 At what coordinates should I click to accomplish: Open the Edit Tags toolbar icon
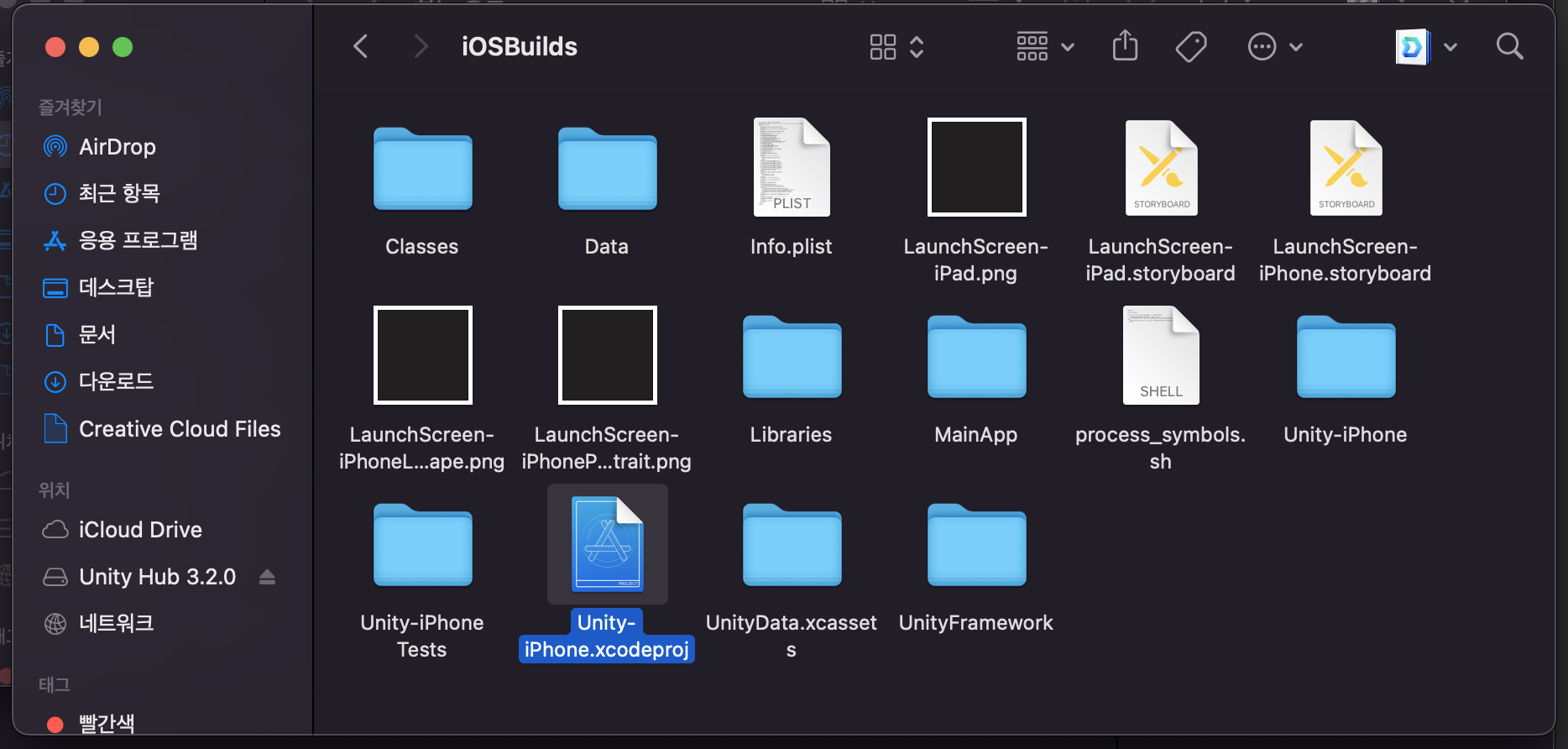click(x=1191, y=46)
